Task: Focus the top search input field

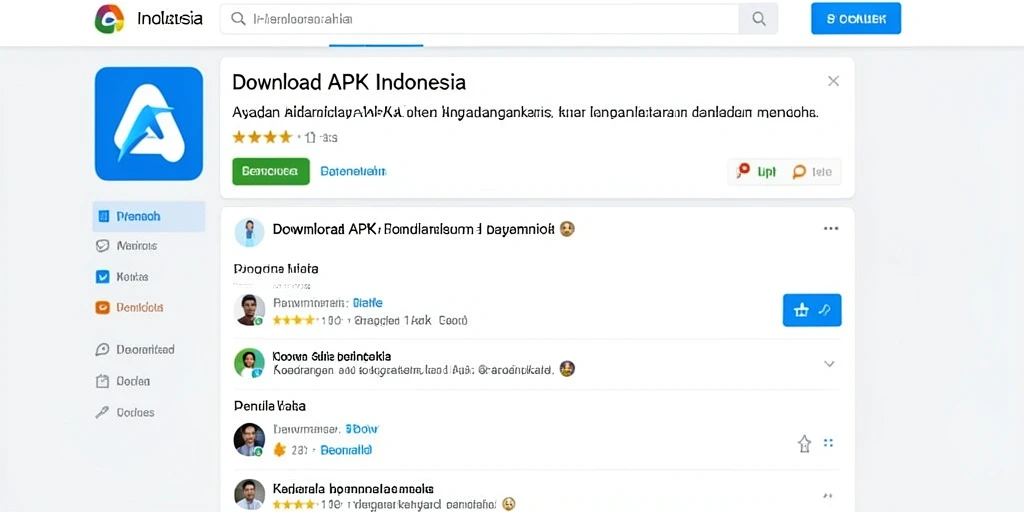Action: pos(479,19)
